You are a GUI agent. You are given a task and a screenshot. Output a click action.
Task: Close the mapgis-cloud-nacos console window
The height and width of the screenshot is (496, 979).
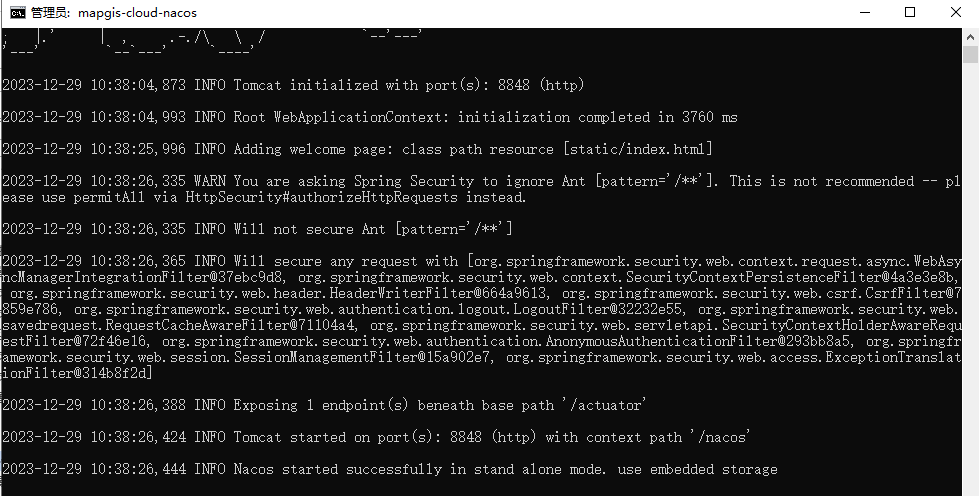pos(955,12)
